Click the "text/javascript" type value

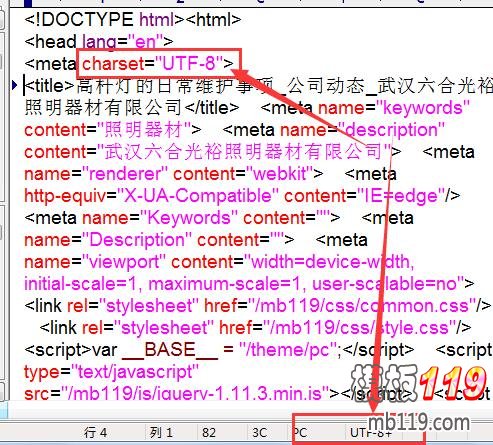tap(135, 372)
